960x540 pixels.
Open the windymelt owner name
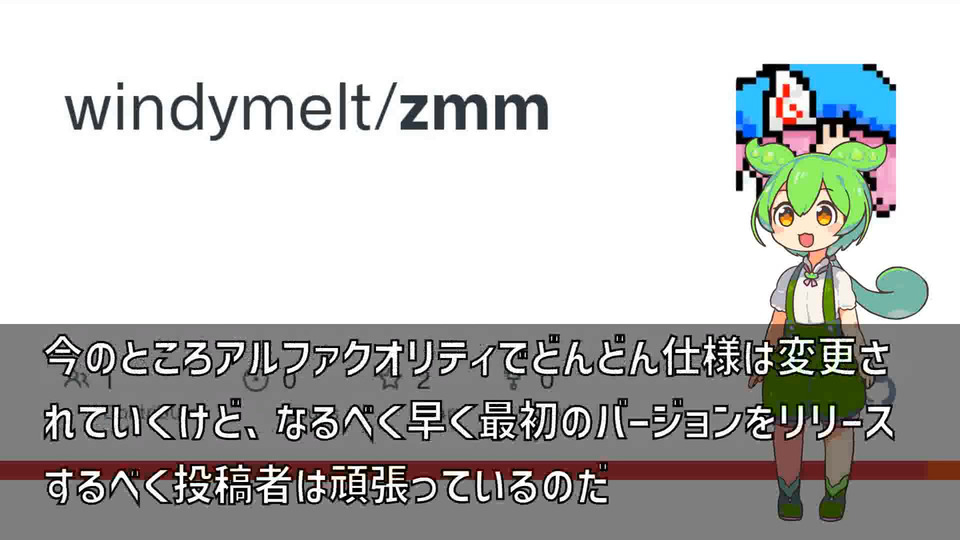[217, 110]
